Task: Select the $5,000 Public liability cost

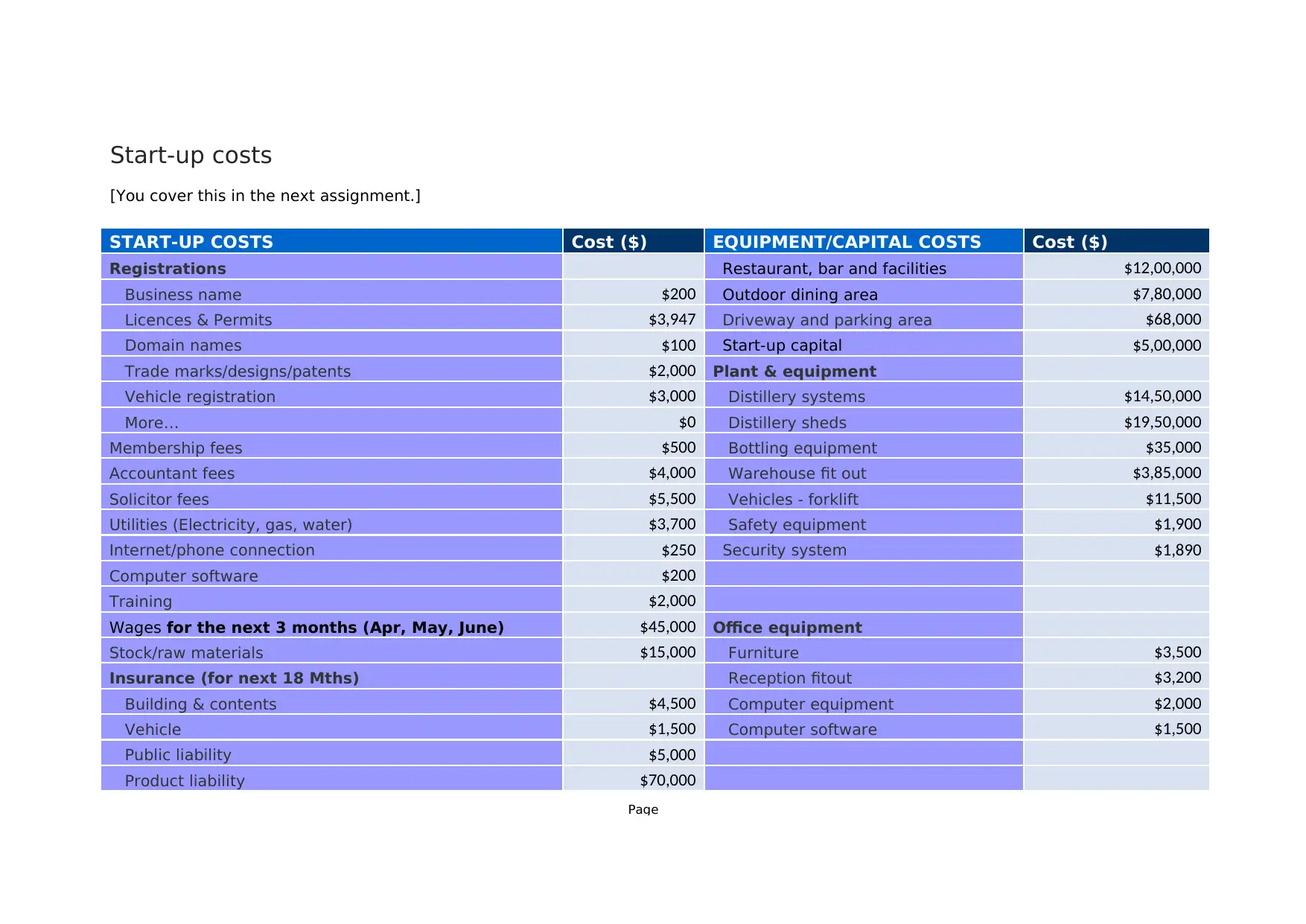Action: pos(672,755)
